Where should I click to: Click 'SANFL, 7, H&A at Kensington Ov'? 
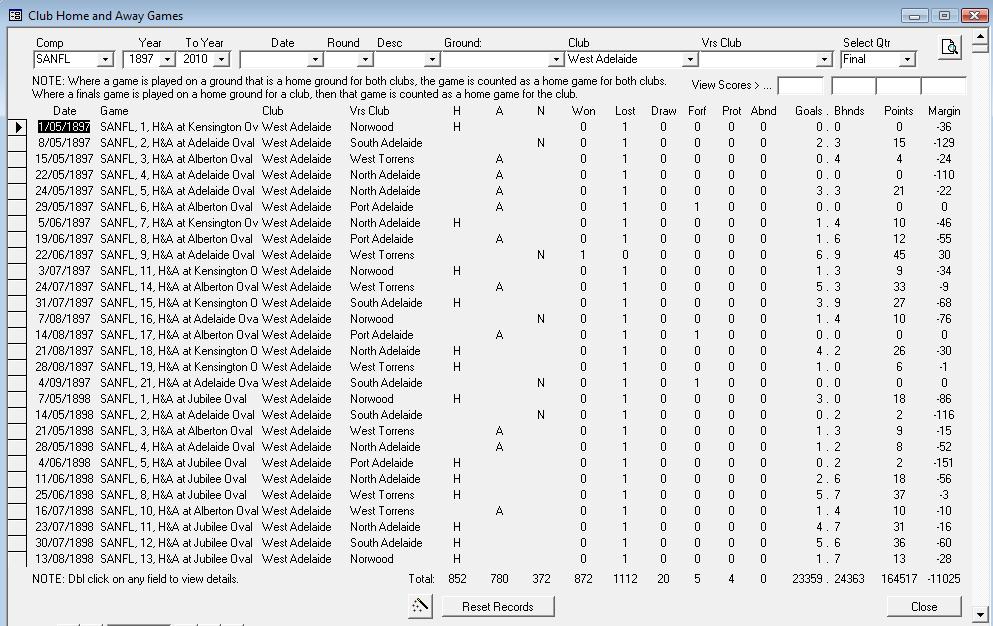coord(179,223)
